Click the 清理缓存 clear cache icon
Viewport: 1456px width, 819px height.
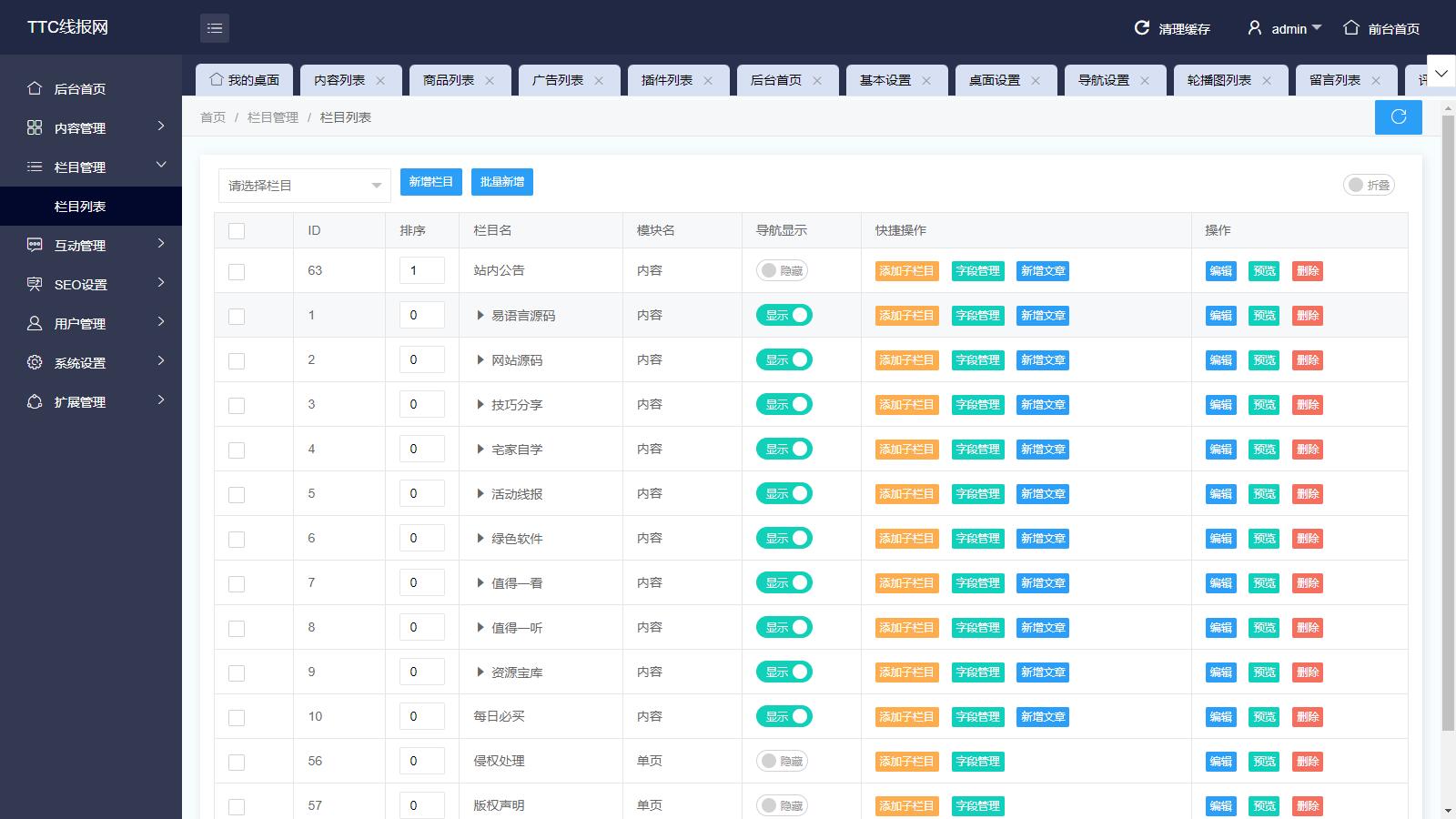coord(1141,28)
